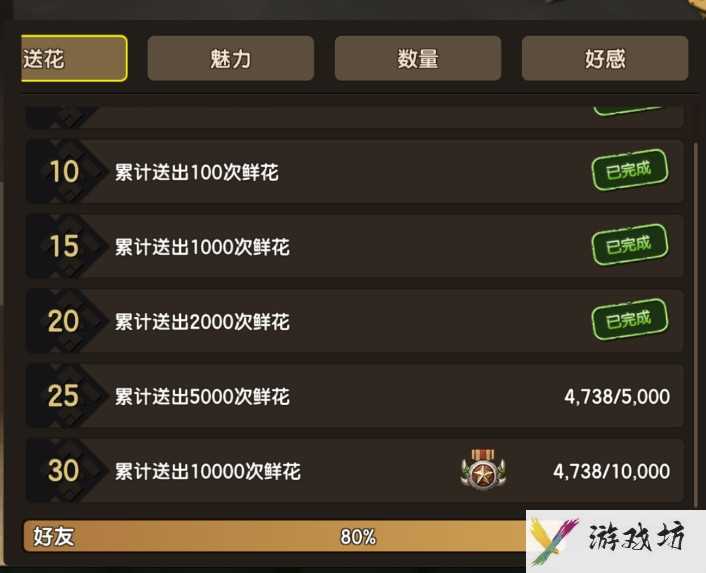Switch to the 好感 tab
Screen dimensions: 706x573
point(605,59)
